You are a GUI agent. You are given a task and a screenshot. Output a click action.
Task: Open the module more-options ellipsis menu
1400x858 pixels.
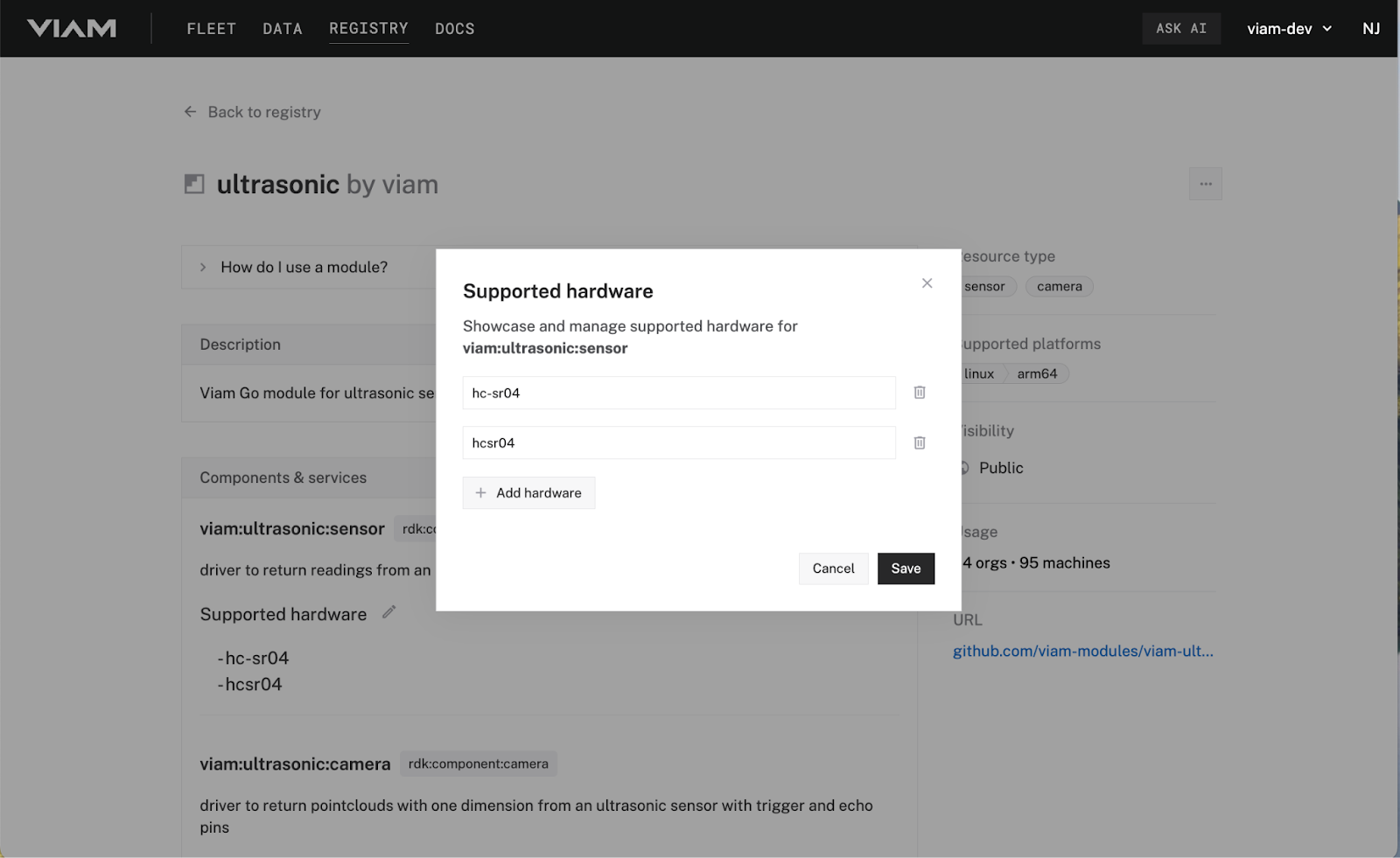[1206, 184]
